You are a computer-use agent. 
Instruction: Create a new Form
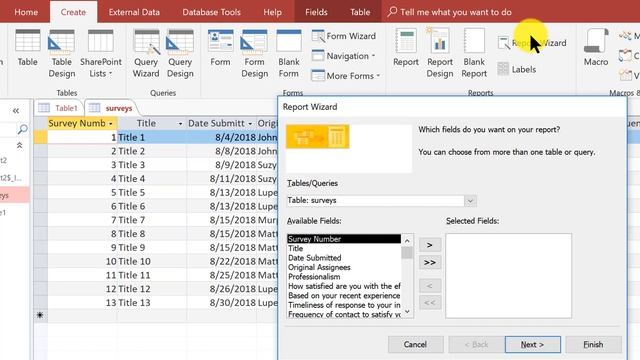pyautogui.click(x=220, y=48)
